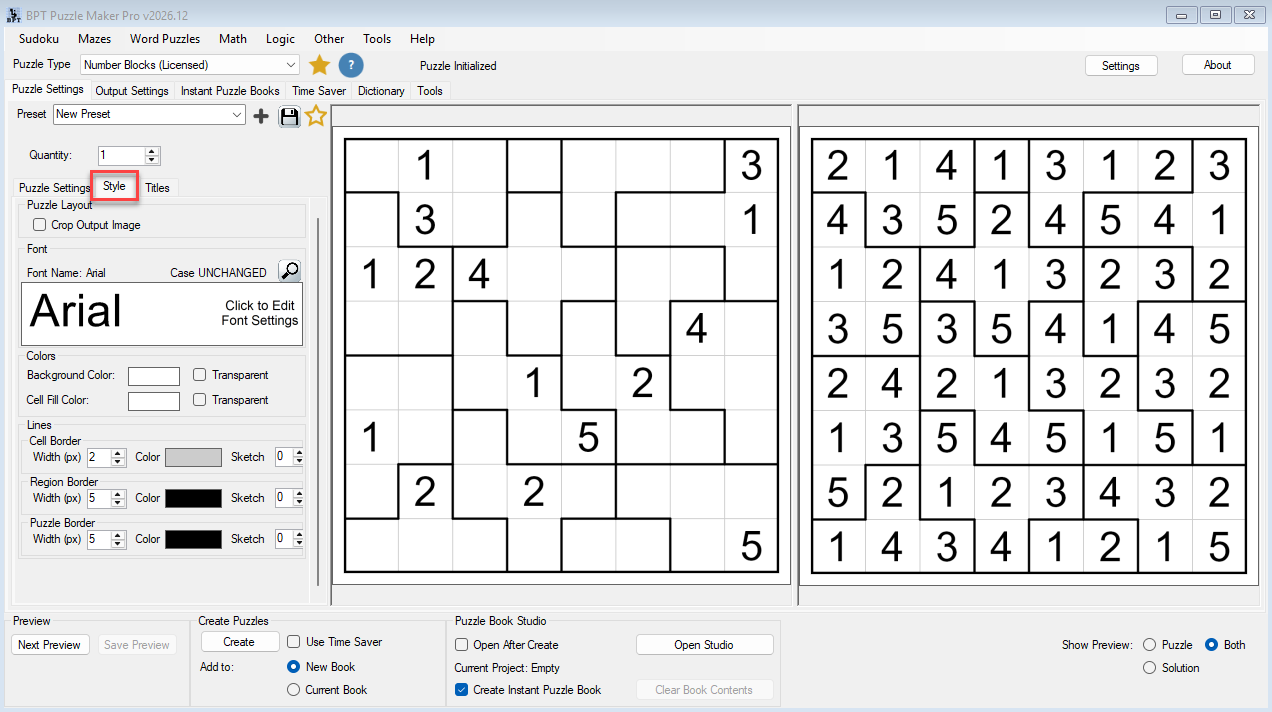The width and height of the screenshot is (1272, 712).
Task: Click the puzzle grid preview image
Action: (x=561, y=356)
